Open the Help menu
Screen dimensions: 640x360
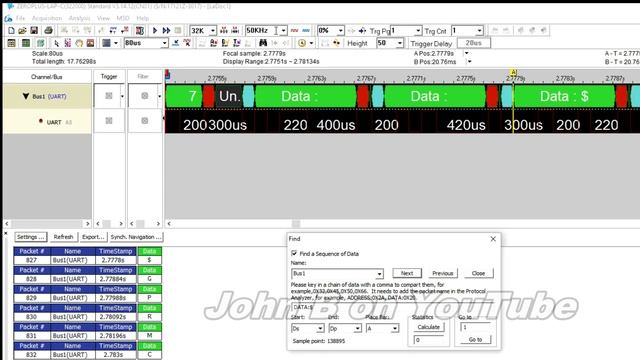click(142, 18)
